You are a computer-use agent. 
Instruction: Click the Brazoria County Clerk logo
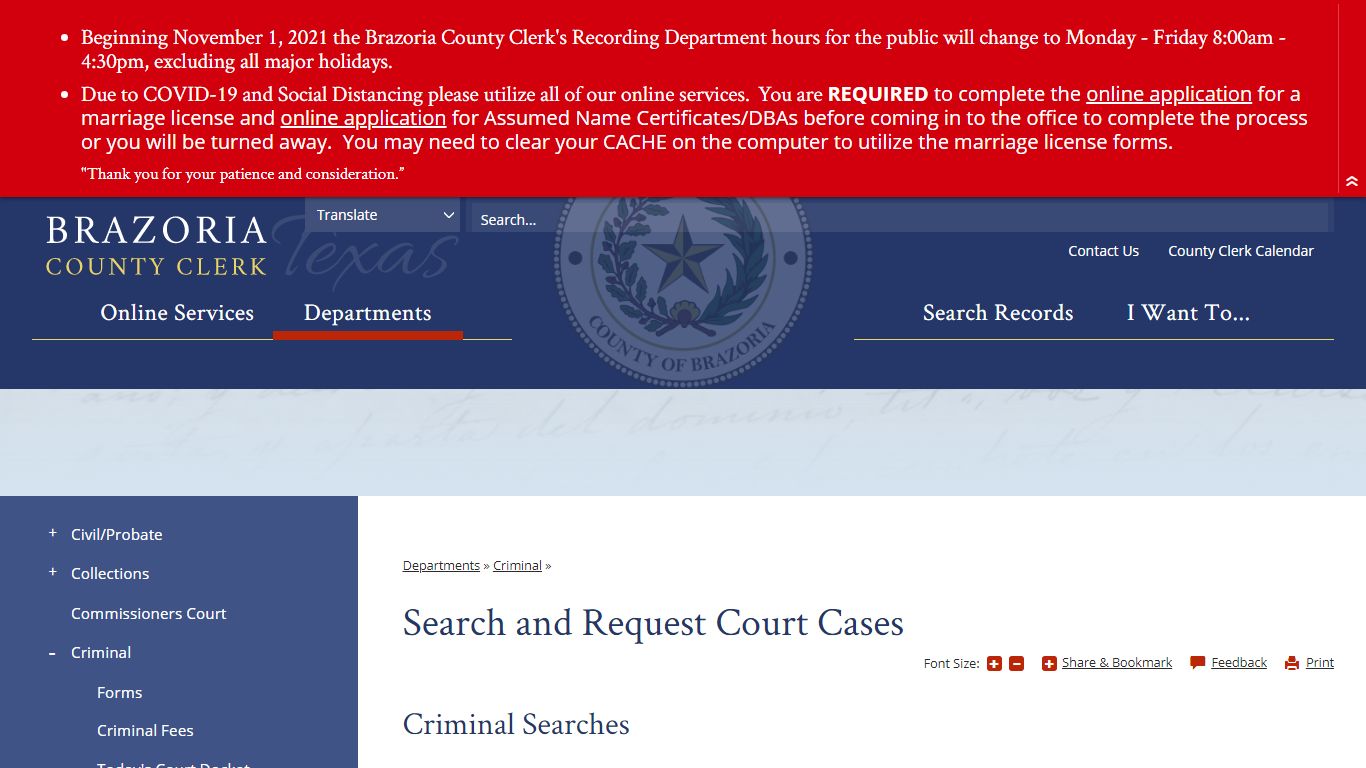coord(157,245)
